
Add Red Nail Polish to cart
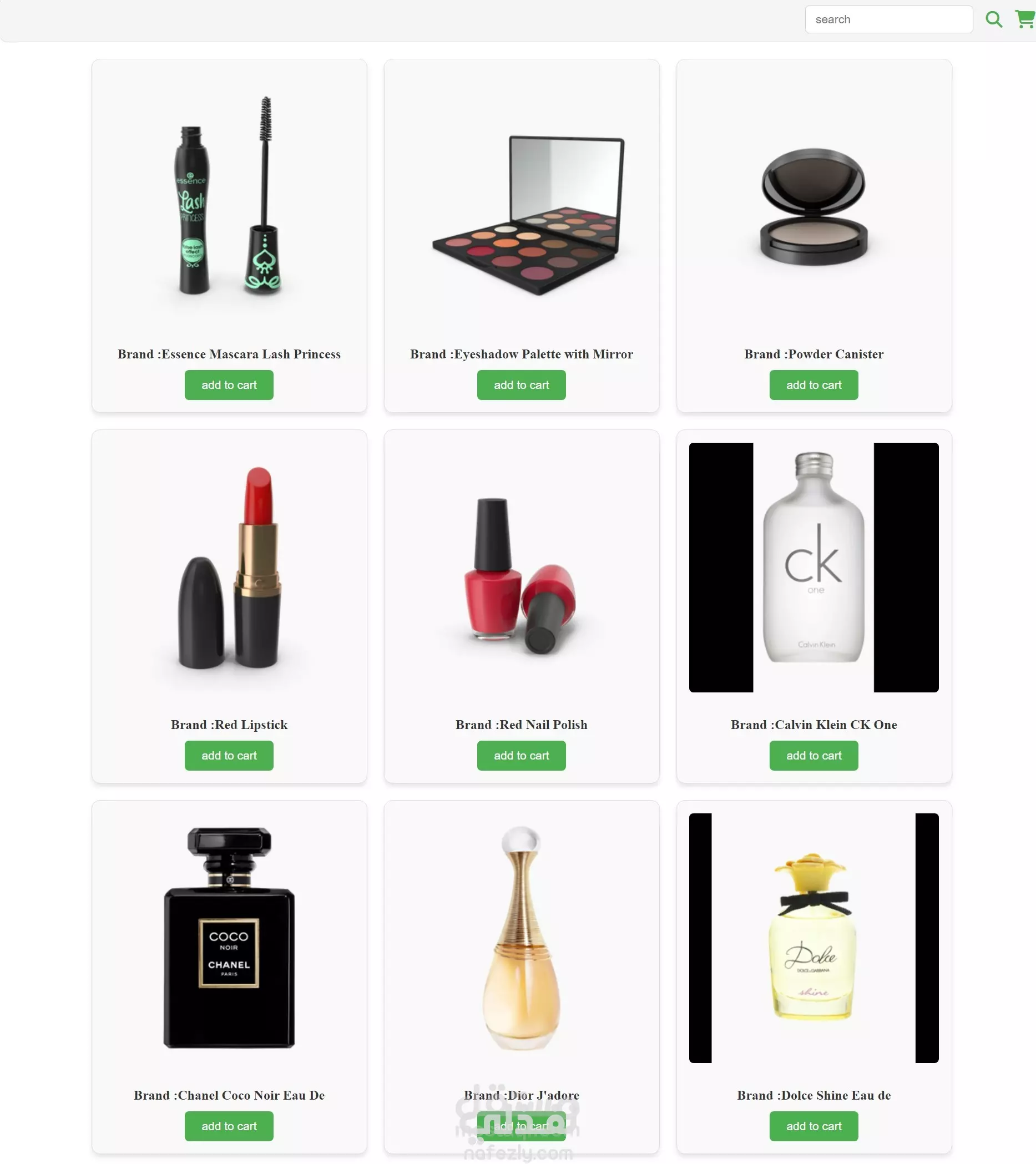click(x=521, y=756)
